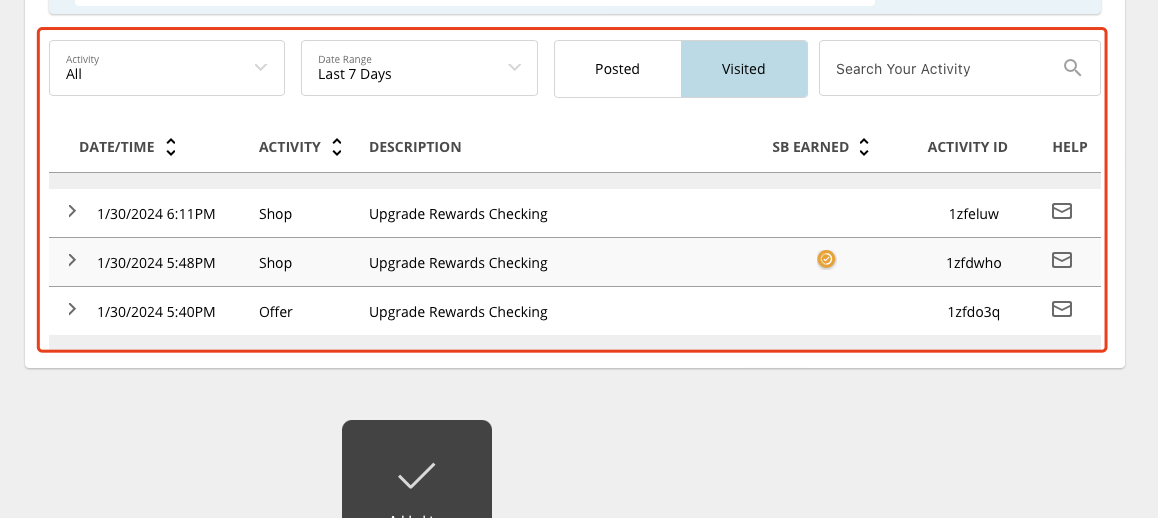The width and height of the screenshot is (1158, 518).
Task: Open the Date Range dropdown
Action: click(419, 68)
